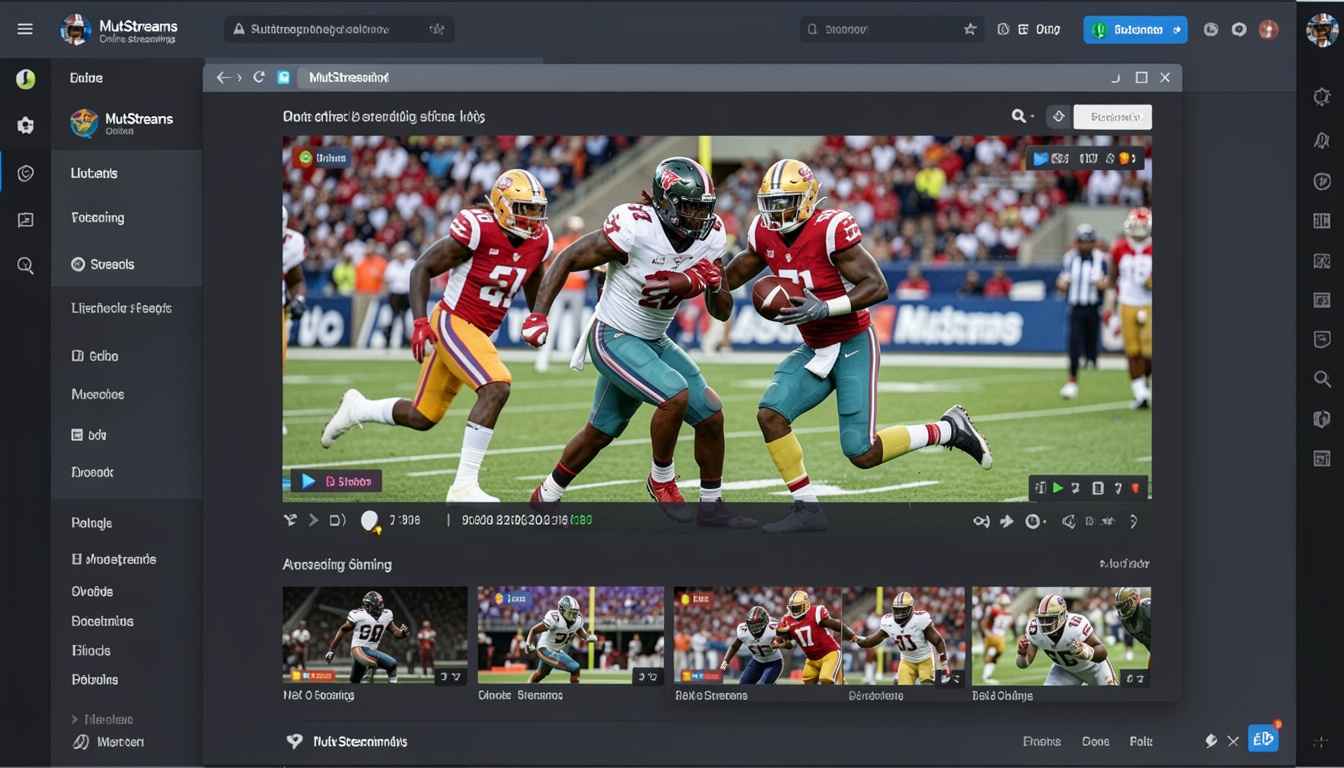The image size is (1344, 768).
Task: Open the first stream thumbnail numbered 80
Action: coord(375,636)
